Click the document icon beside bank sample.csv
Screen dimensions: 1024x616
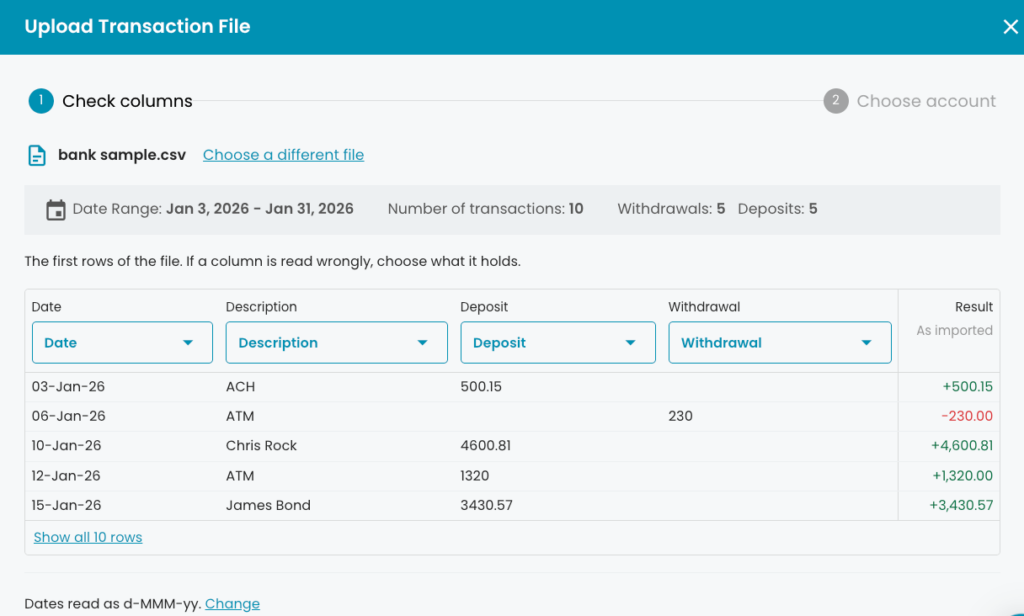[x=37, y=155]
